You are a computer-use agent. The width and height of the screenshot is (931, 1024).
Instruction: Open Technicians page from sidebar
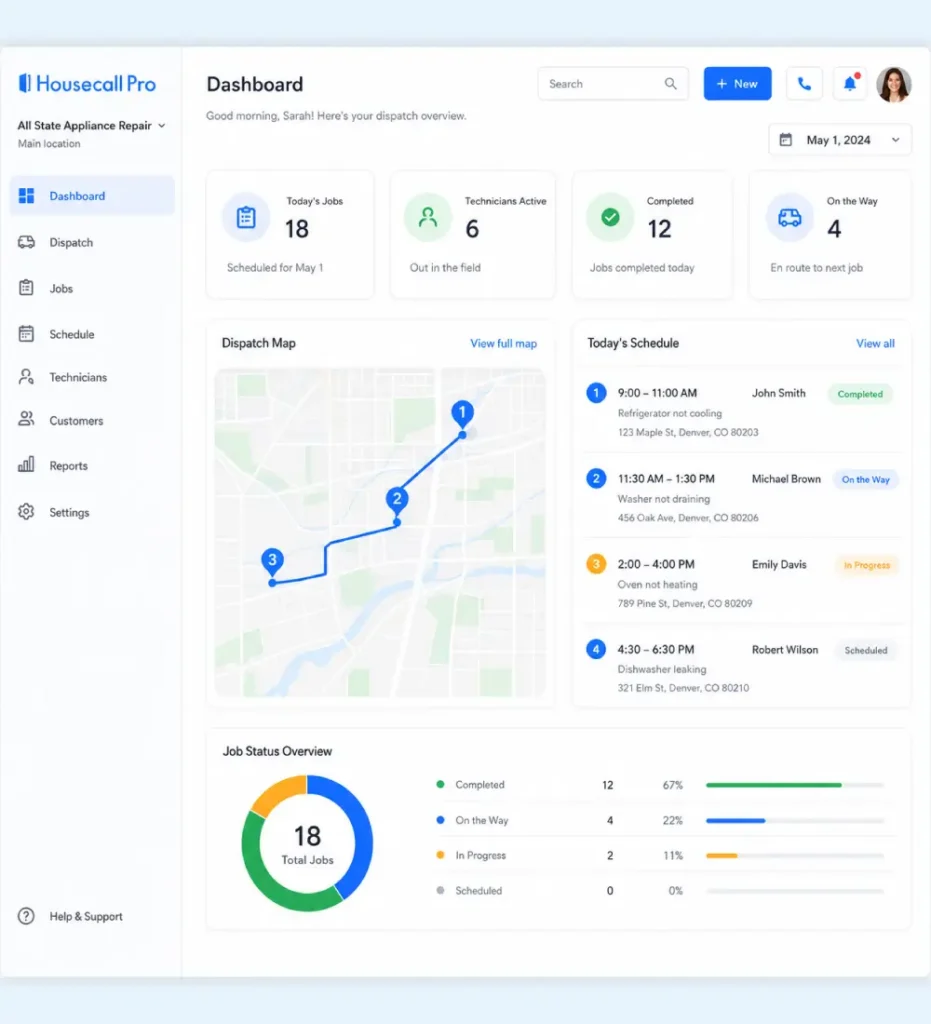pos(78,377)
